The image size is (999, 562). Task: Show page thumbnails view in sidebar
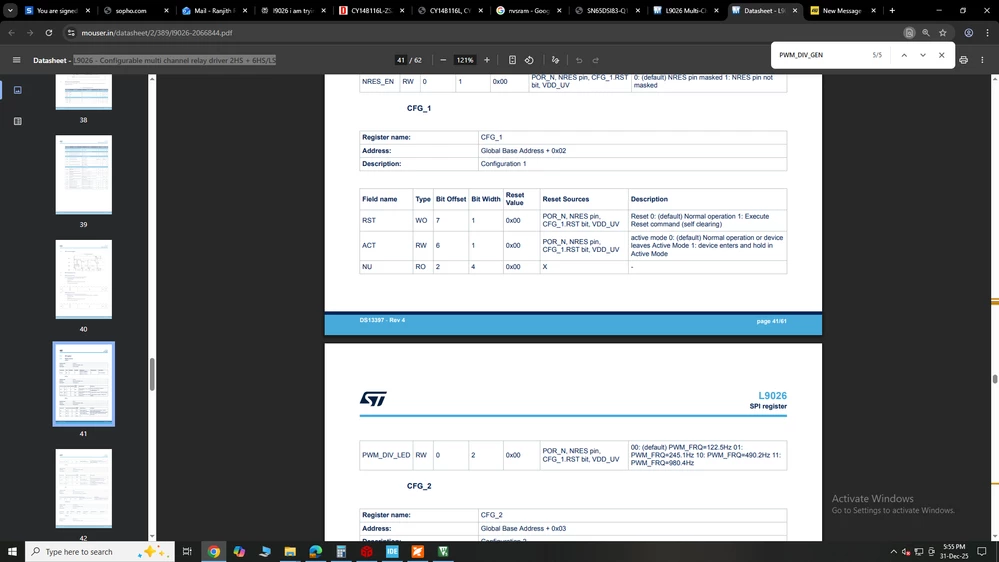(18, 90)
